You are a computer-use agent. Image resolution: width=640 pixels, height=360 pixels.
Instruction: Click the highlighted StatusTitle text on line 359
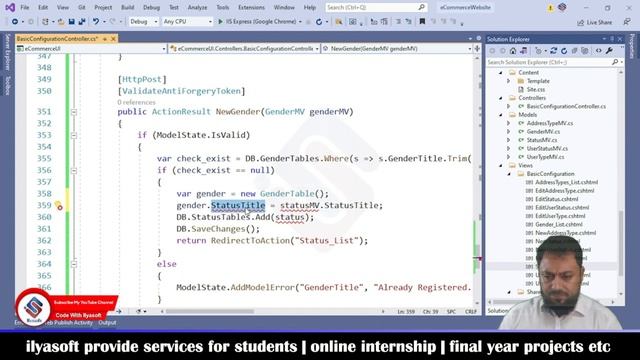coord(238,205)
